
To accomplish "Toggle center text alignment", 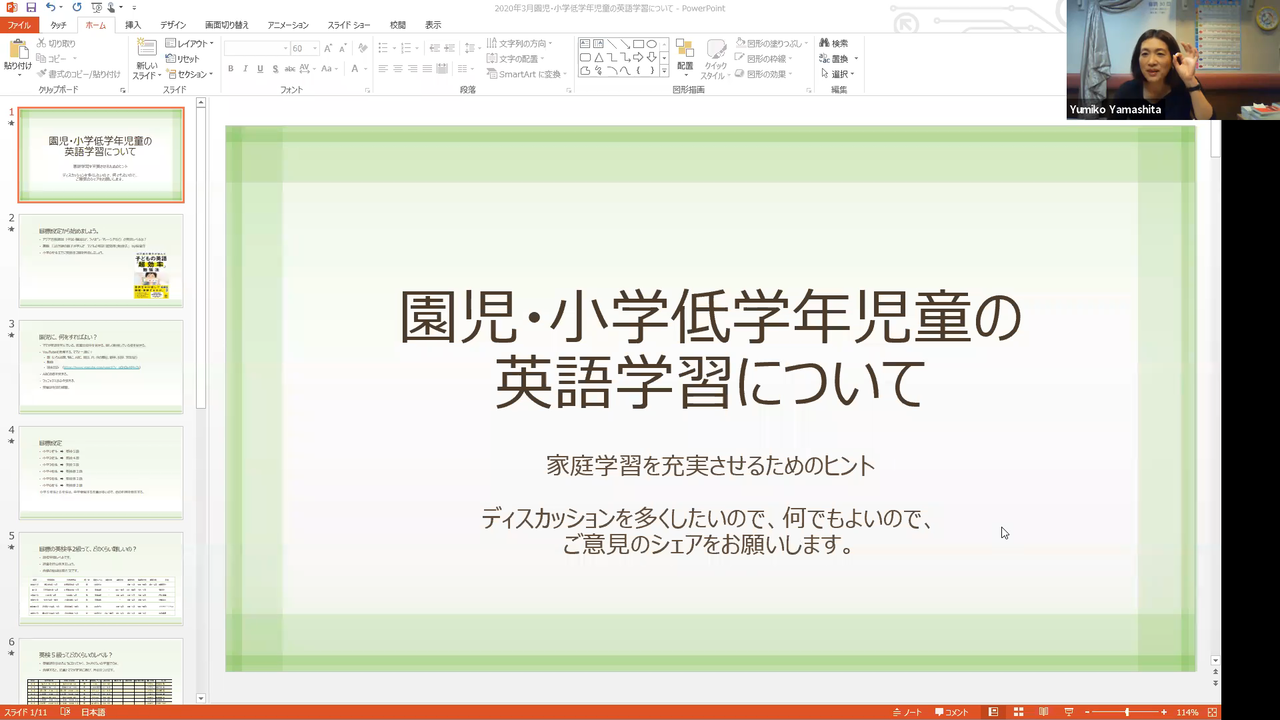I will click(398, 69).
